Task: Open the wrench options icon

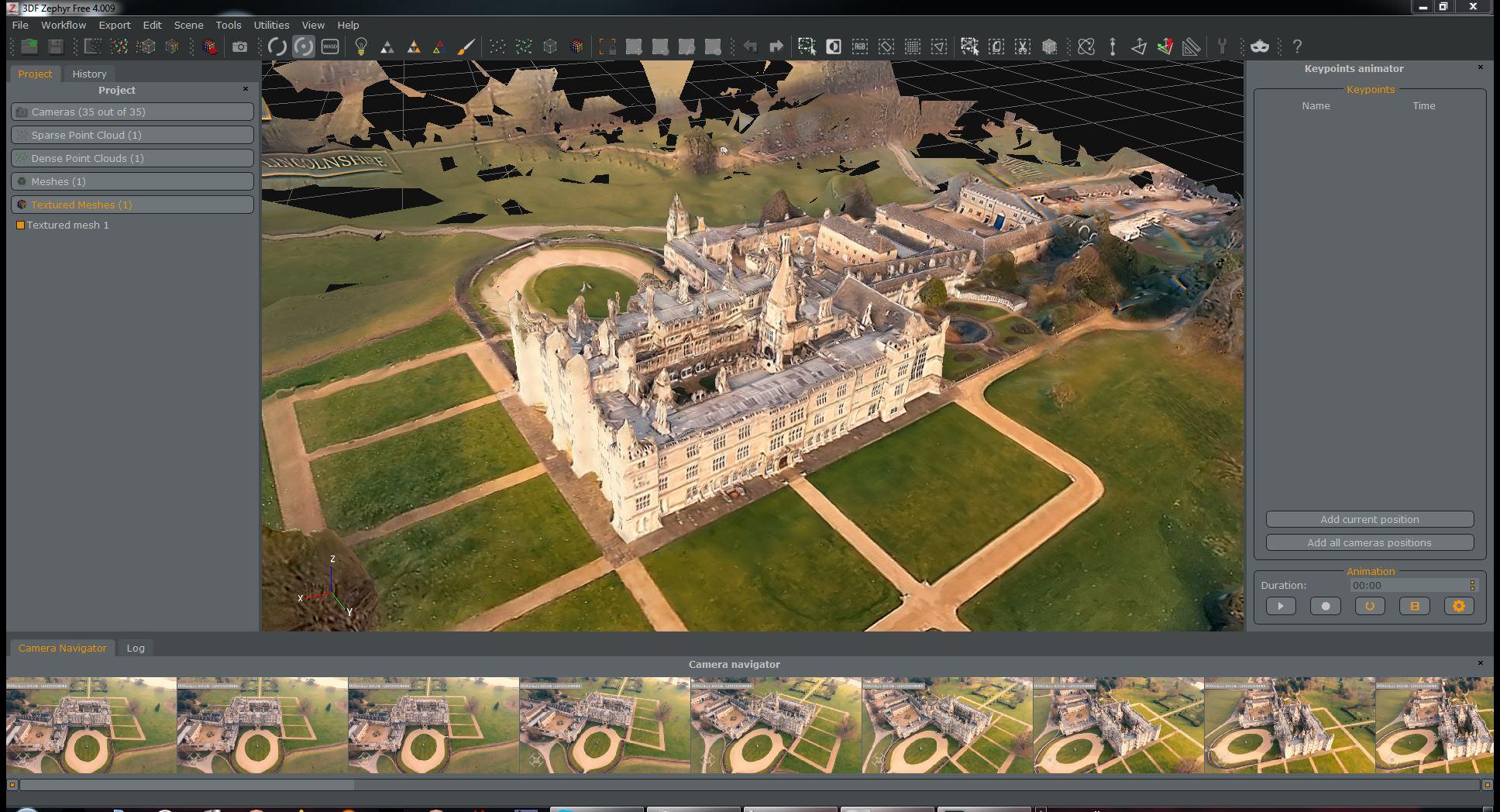Action: coord(1222,46)
